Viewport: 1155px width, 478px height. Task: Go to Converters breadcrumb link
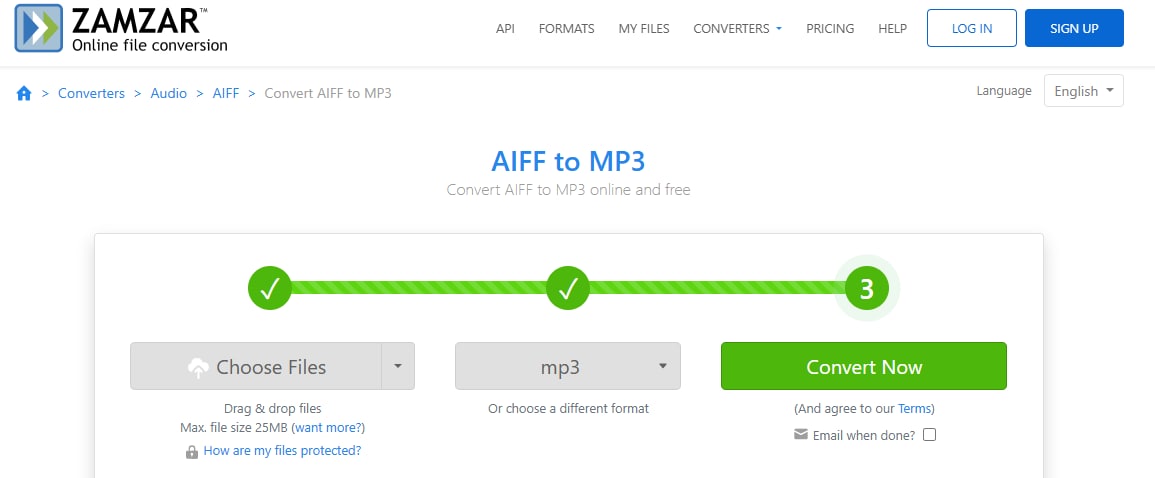91,94
